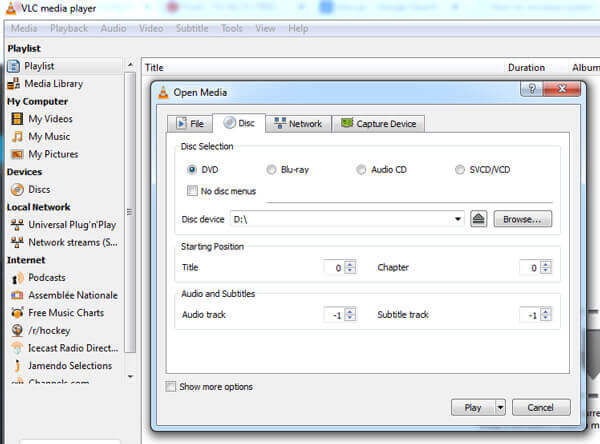Close the Open Media dialog
Screen dimensions: 600x444
(562, 89)
